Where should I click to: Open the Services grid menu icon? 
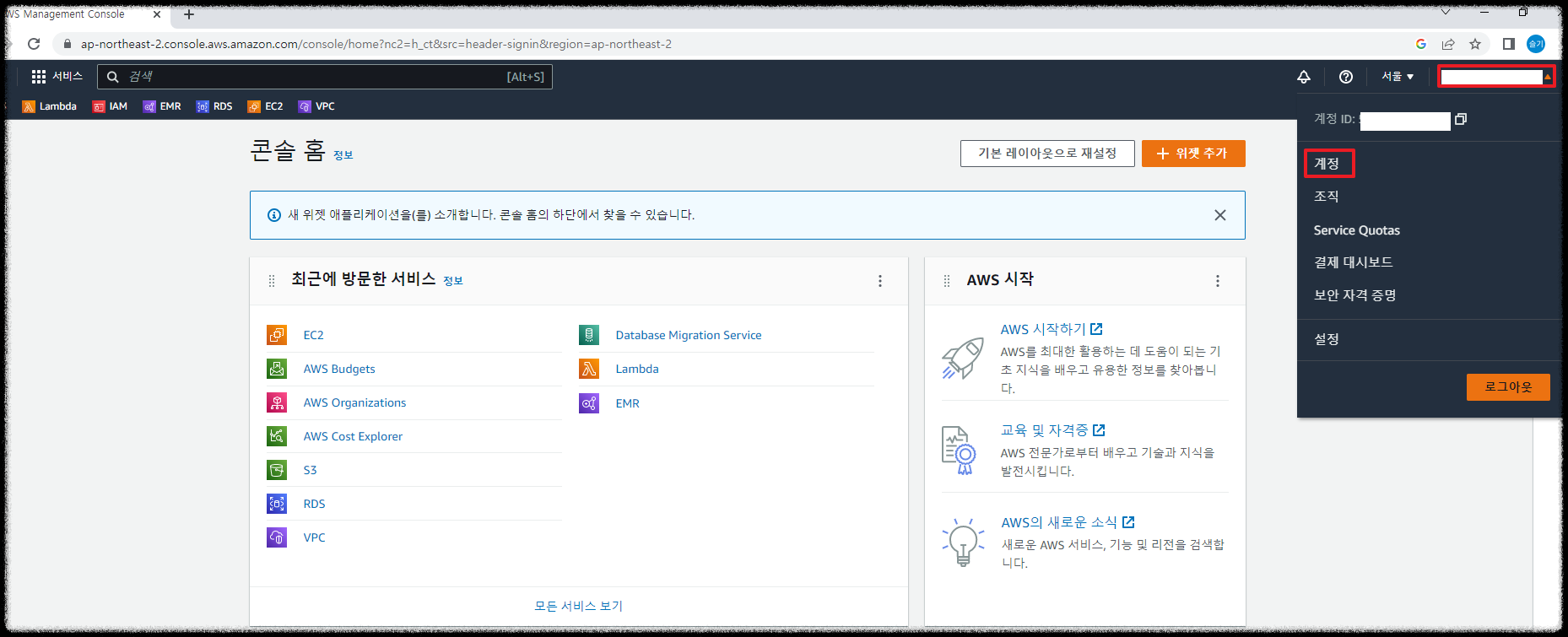(39, 77)
